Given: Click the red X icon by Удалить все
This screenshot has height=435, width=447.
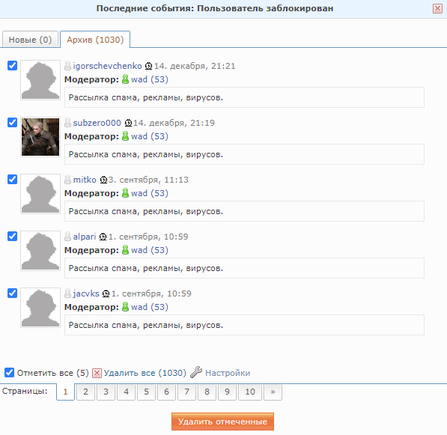Looking at the screenshot, I should [x=97, y=373].
